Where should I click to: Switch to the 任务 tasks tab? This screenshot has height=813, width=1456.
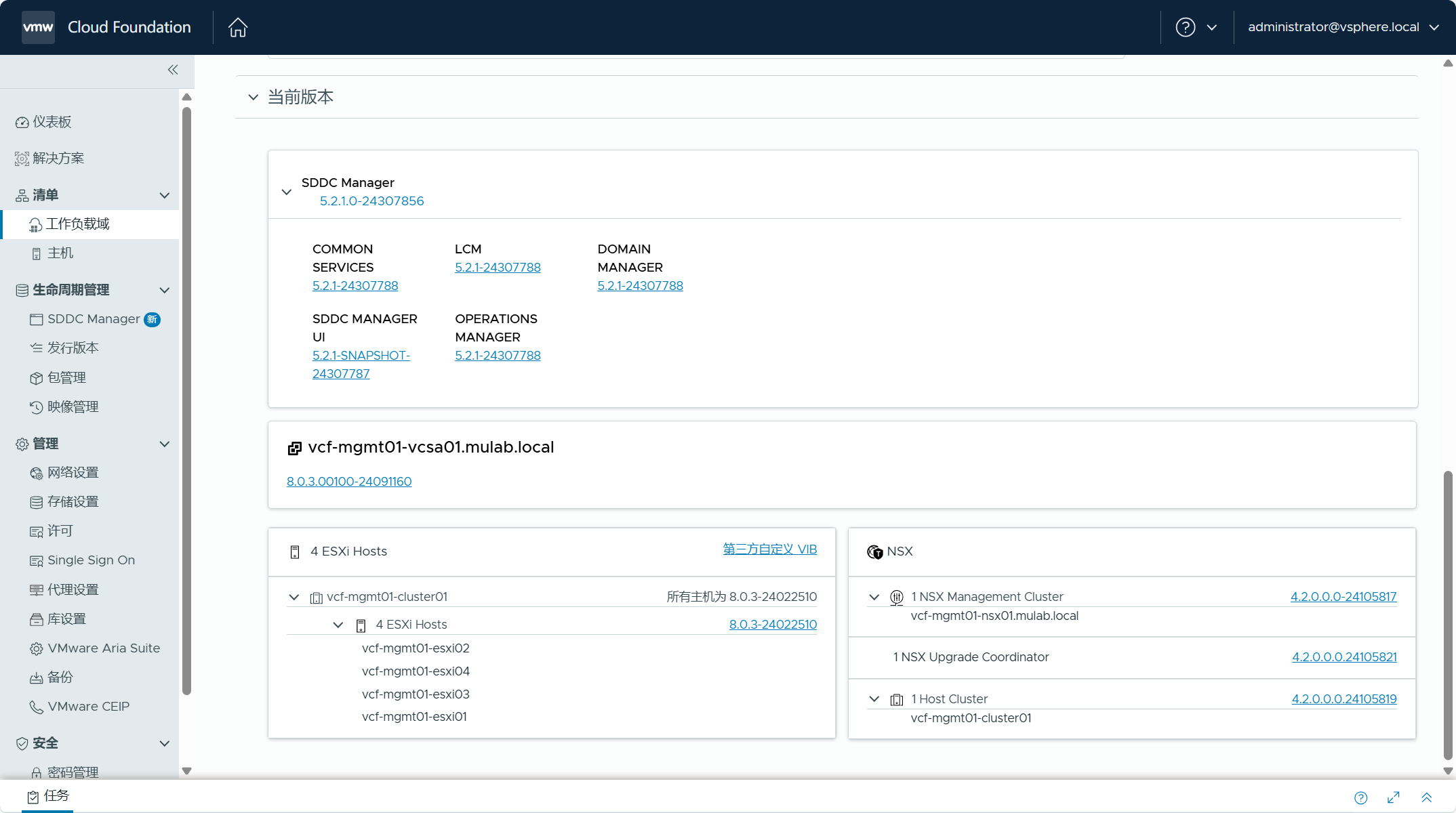(x=48, y=796)
